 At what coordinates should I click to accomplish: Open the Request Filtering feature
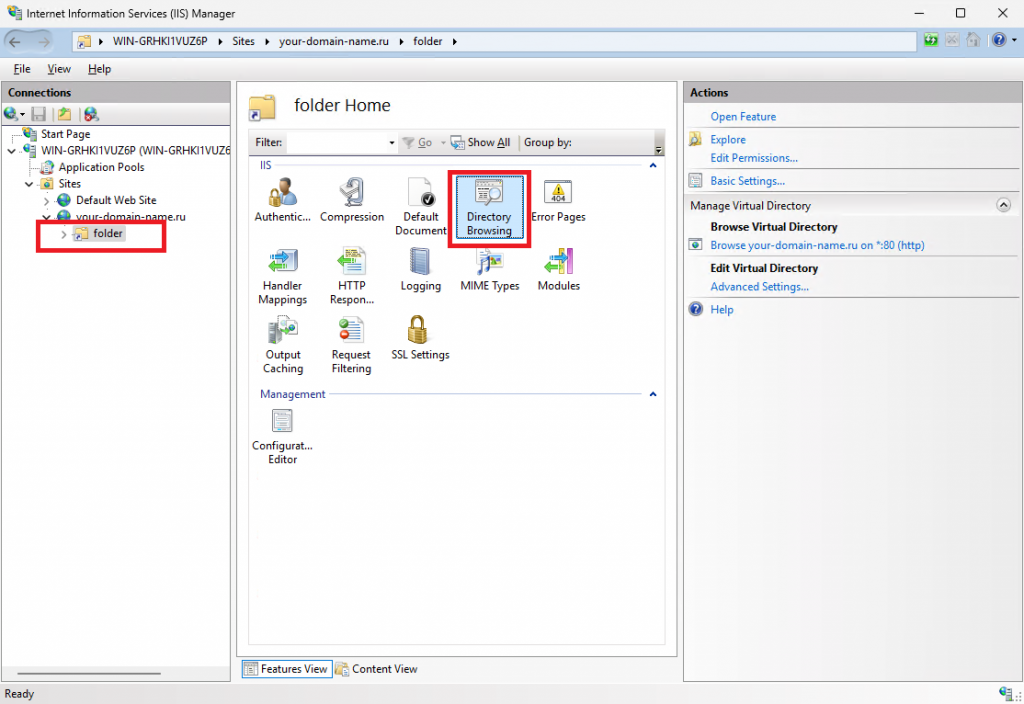[x=351, y=345]
